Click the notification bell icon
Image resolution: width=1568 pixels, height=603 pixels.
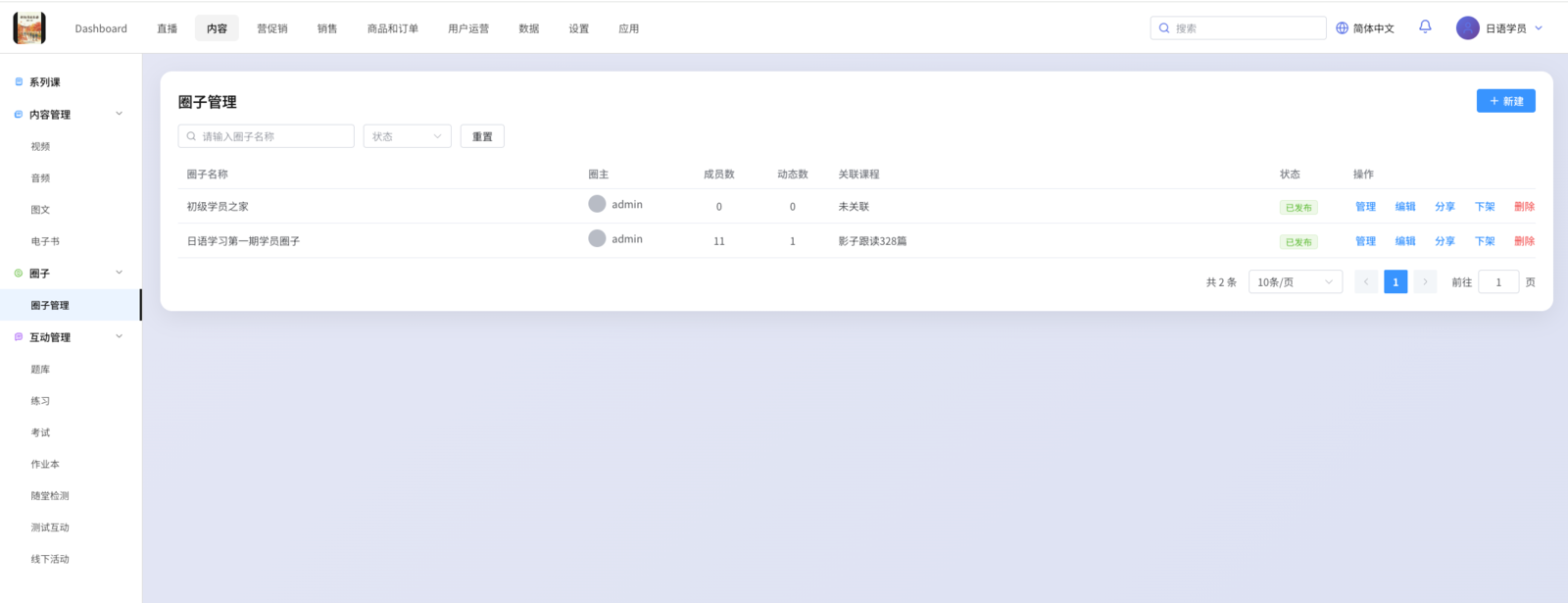(x=1425, y=27)
